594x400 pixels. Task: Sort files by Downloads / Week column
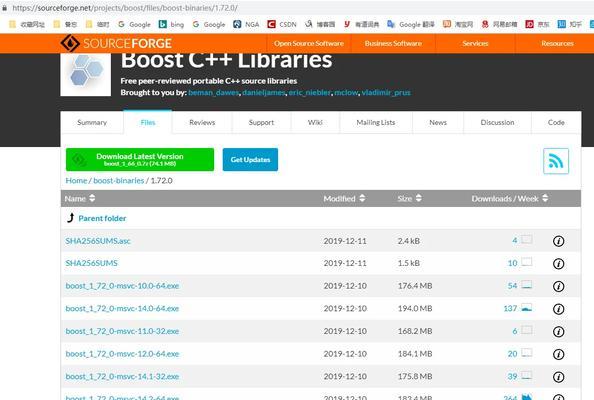point(510,198)
